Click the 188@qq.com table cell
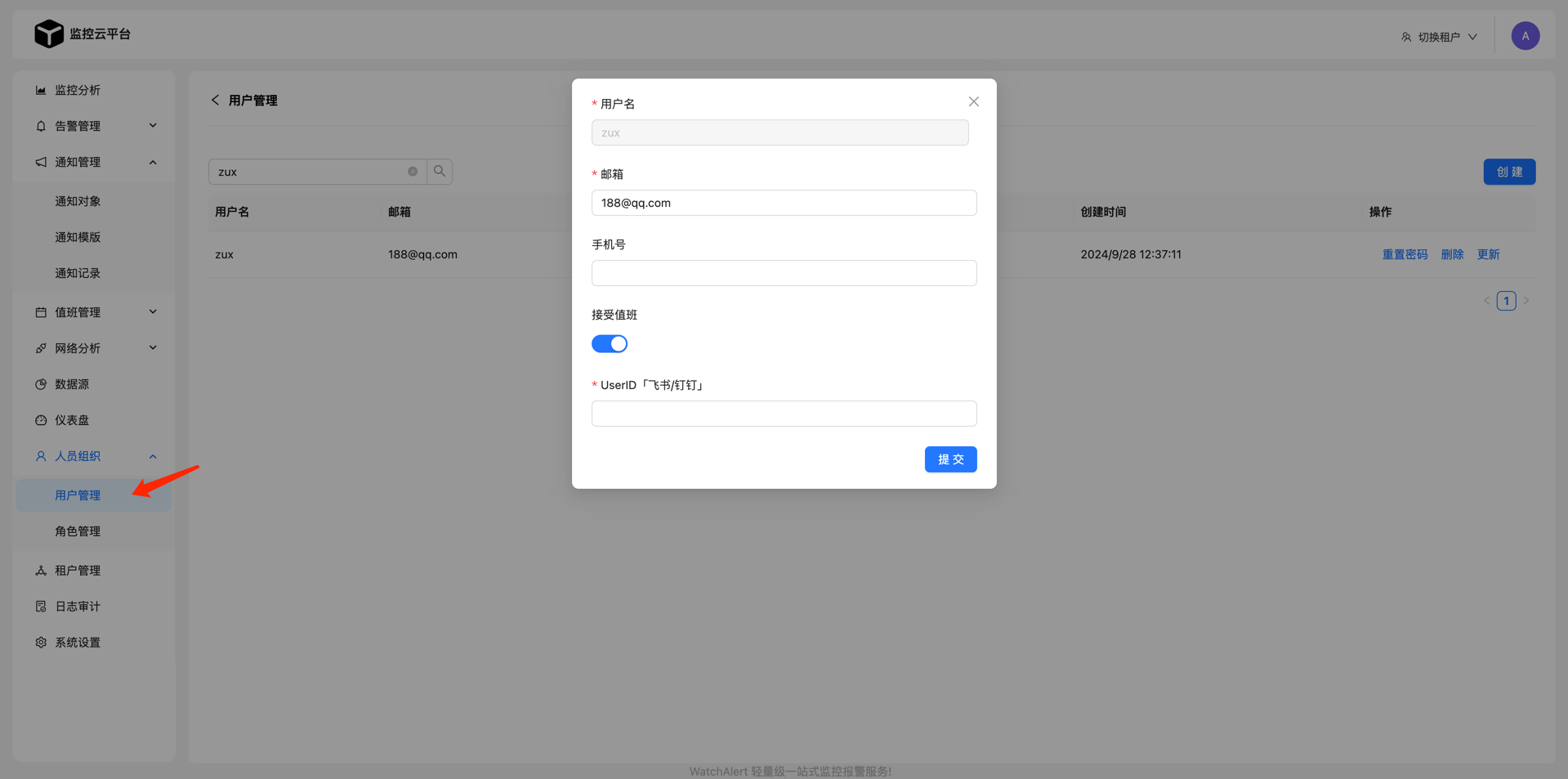Screen dimensions: 1568x779 coord(422,254)
